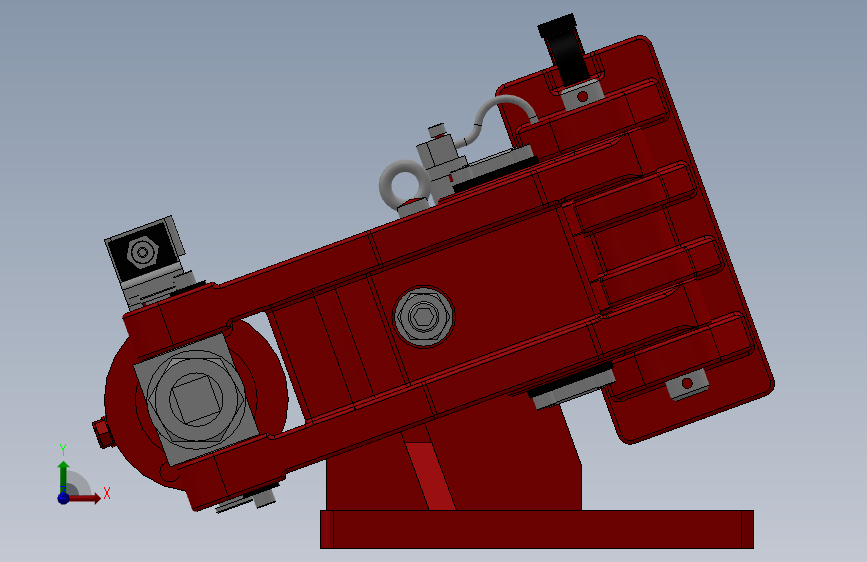Select the gray lifting eye bolt ring
Viewport: 867px width, 562px height.
(404, 185)
